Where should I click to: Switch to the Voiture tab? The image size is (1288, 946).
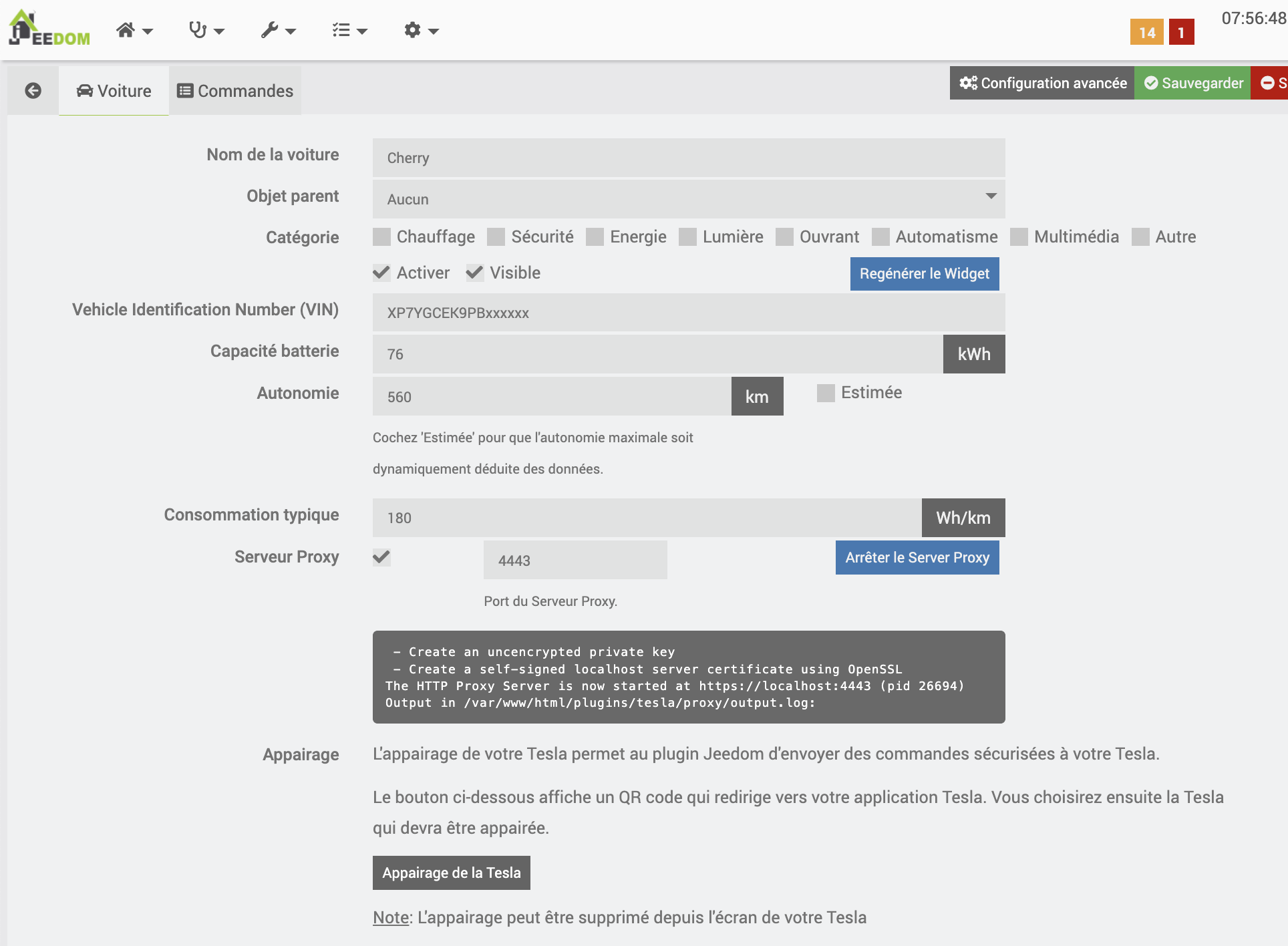pos(114,91)
